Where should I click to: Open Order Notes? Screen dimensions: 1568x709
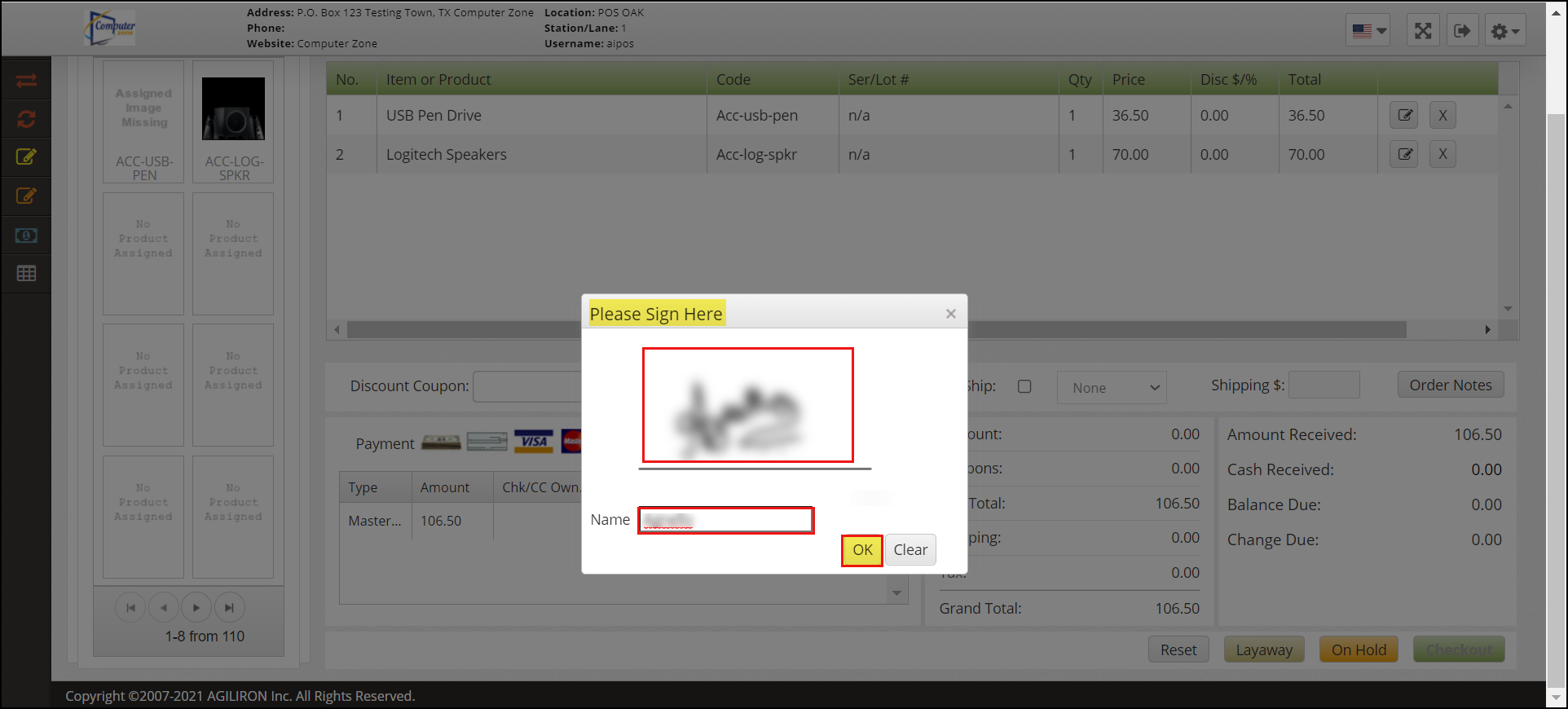pyautogui.click(x=1451, y=385)
